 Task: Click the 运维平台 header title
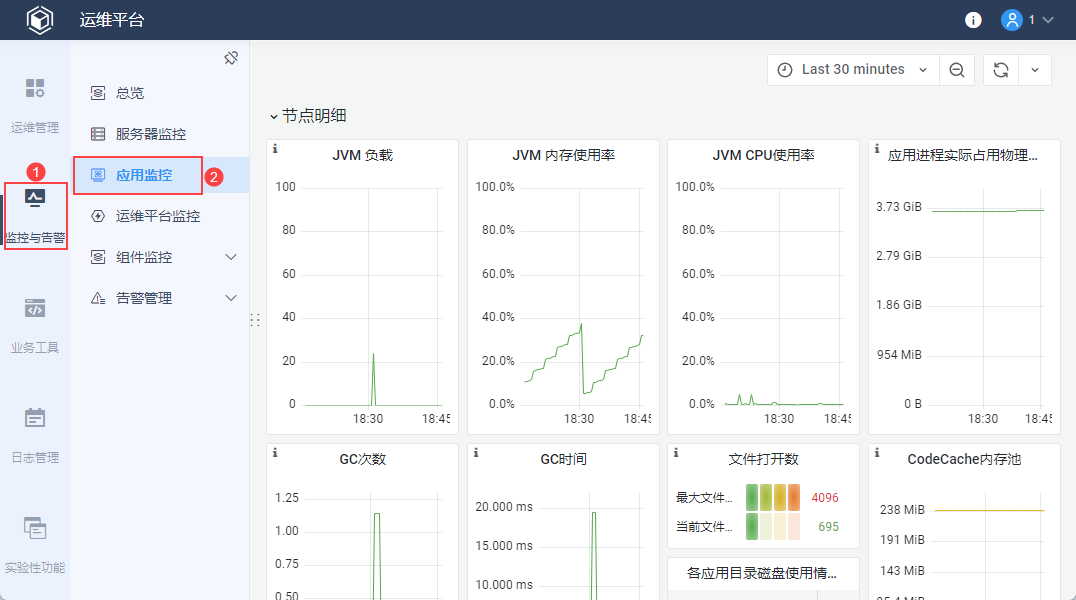point(112,20)
